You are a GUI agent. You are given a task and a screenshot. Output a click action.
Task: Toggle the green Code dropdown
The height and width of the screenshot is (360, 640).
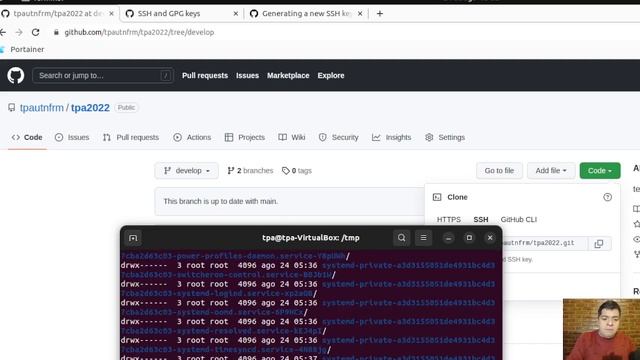(x=600, y=171)
